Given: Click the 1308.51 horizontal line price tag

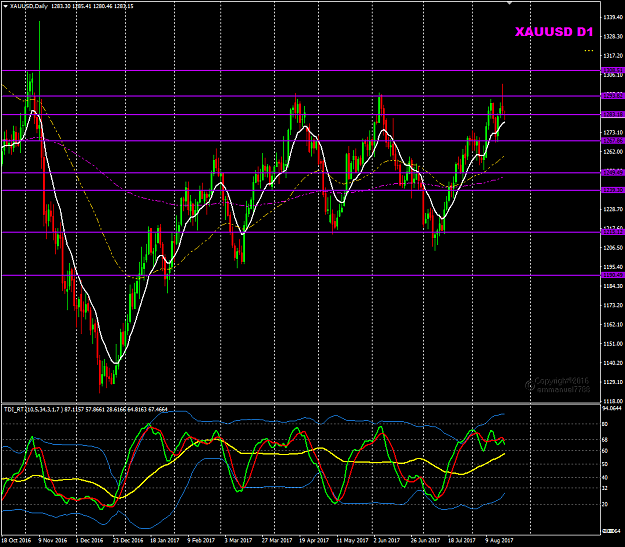Looking at the screenshot, I should [x=613, y=70].
